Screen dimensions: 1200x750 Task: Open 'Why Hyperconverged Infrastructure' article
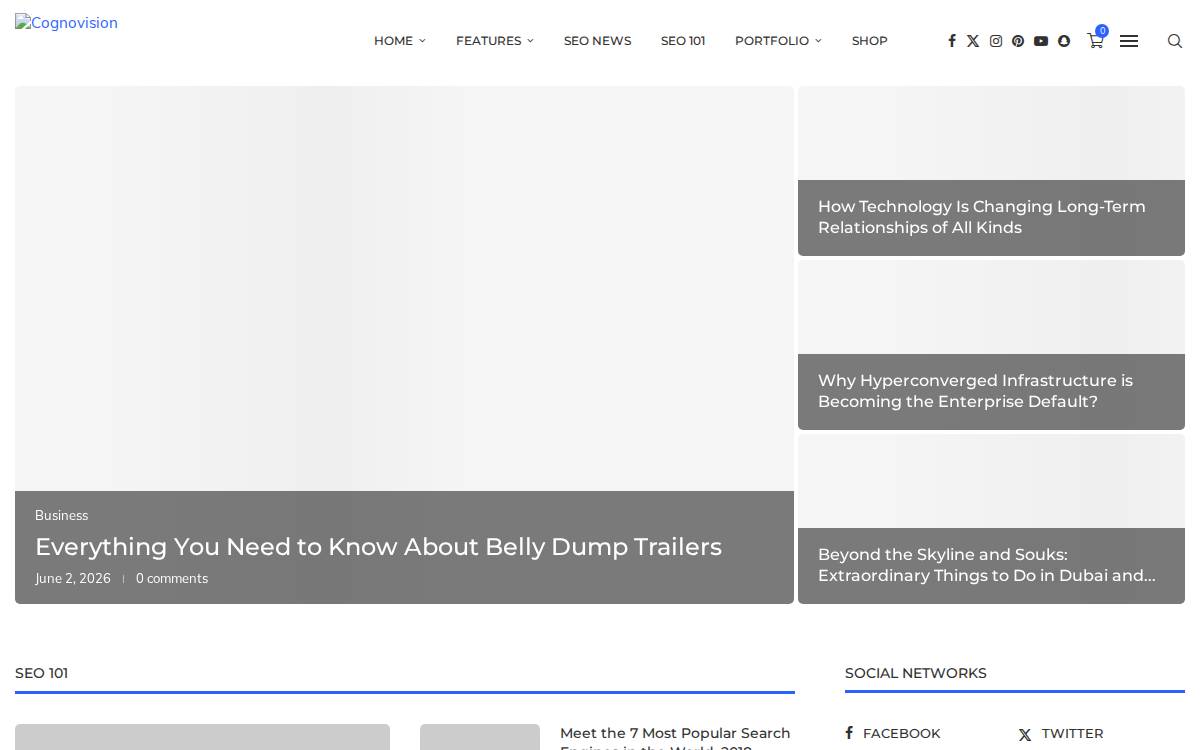point(975,391)
